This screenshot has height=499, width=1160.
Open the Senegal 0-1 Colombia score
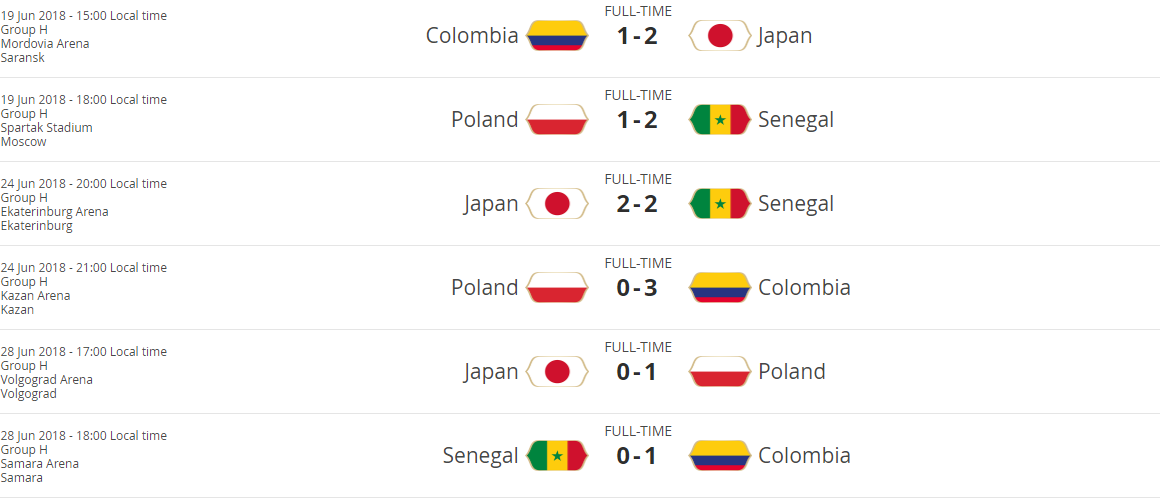pos(638,457)
